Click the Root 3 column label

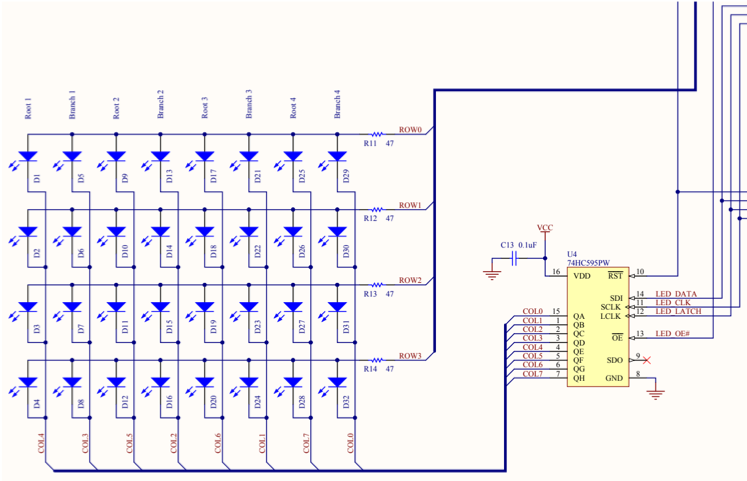pos(205,108)
